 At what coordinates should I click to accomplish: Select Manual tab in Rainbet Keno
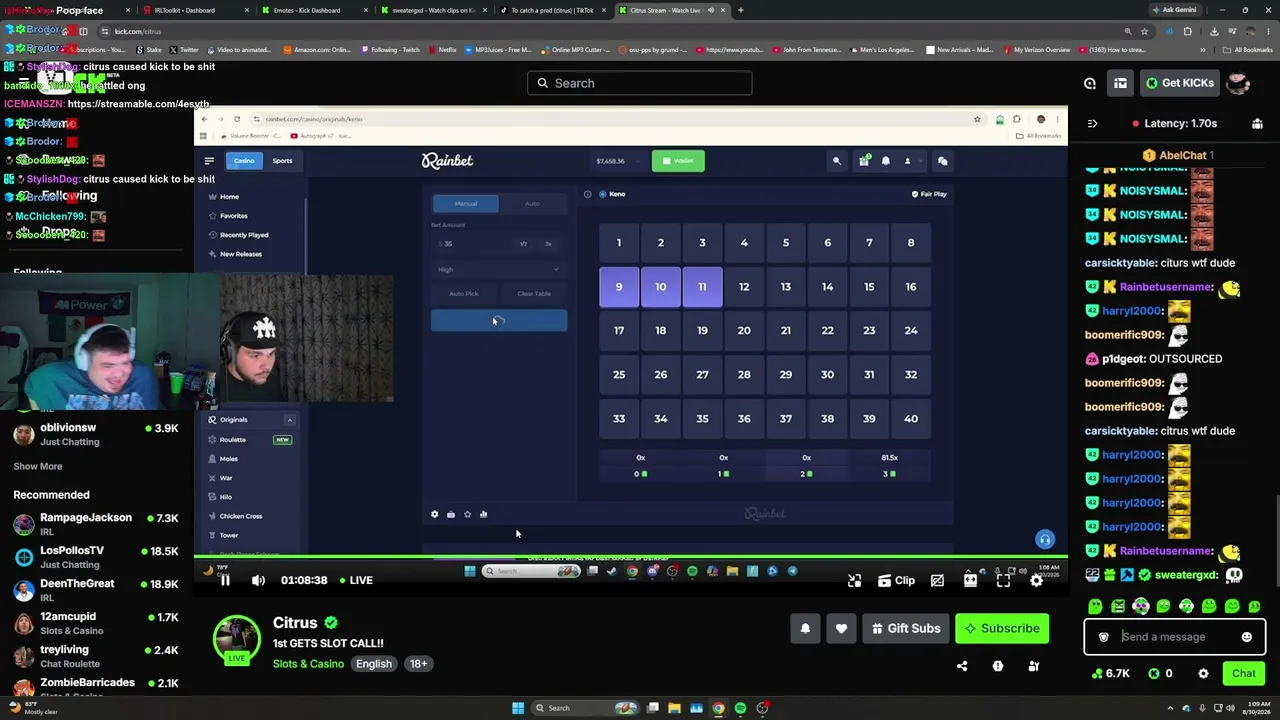[466, 204]
